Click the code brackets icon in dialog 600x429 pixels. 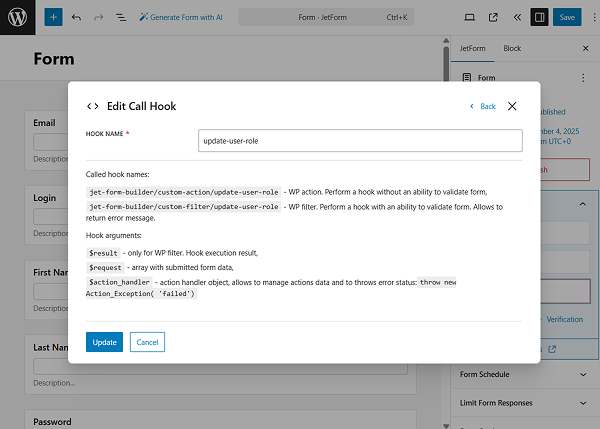tap(93, 106)
